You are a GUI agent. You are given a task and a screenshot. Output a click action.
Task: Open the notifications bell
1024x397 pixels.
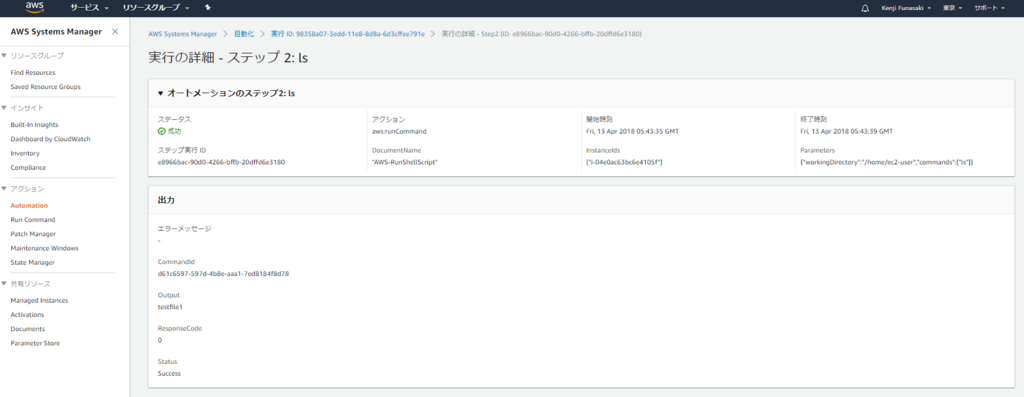point(865,8)
